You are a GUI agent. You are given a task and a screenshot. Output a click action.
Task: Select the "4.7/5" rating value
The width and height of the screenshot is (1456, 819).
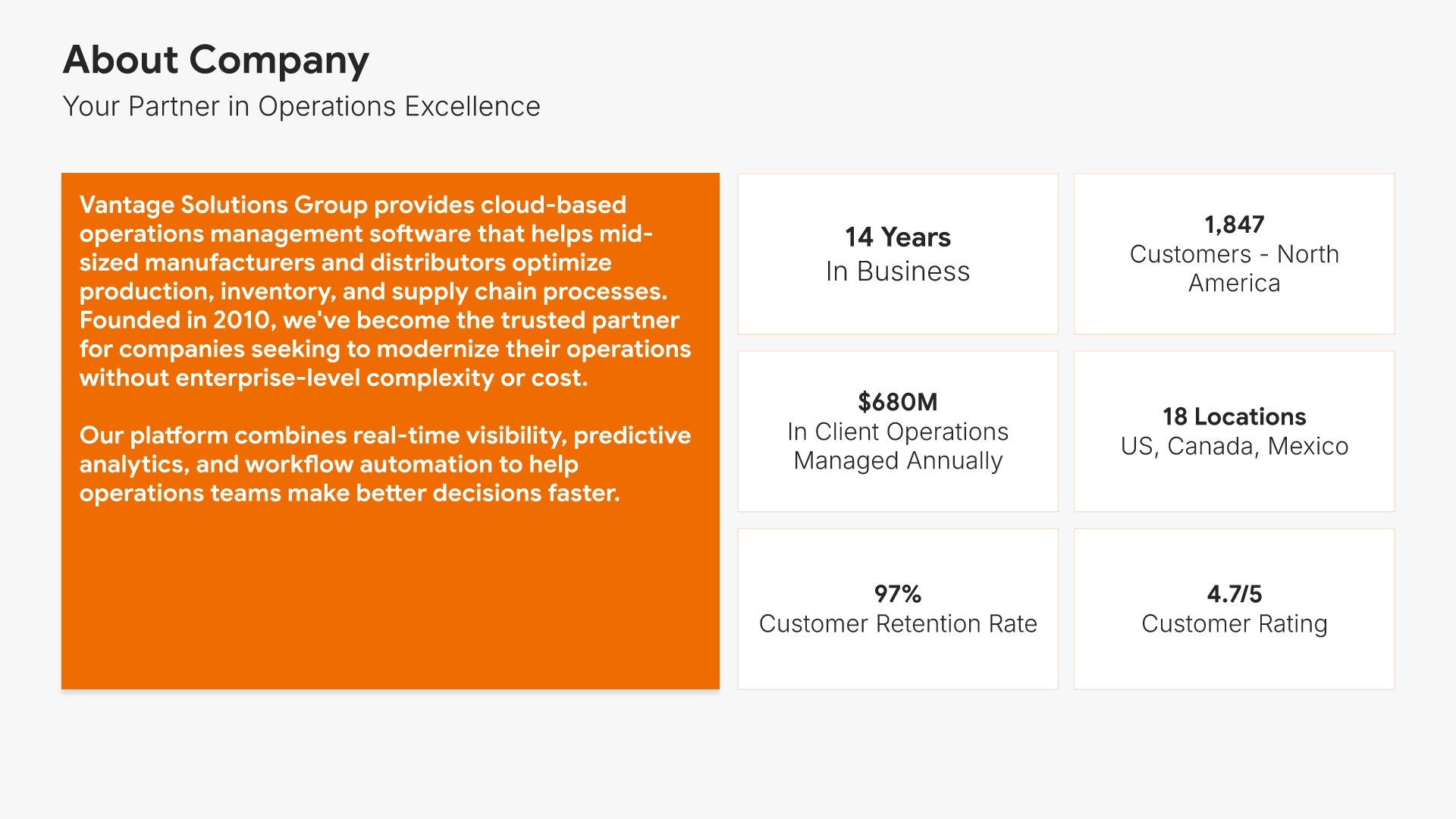[x=1234, y=594]
